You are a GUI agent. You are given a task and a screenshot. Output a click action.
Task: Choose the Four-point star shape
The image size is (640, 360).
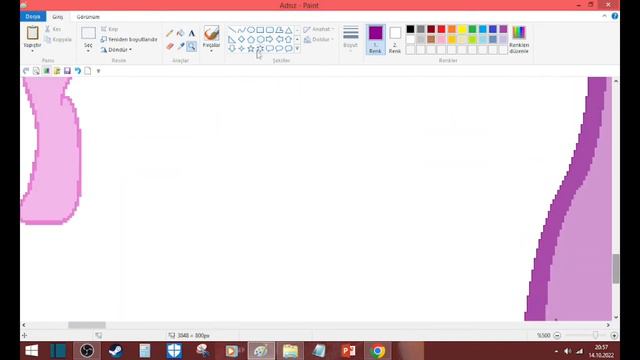coord(241,49)
